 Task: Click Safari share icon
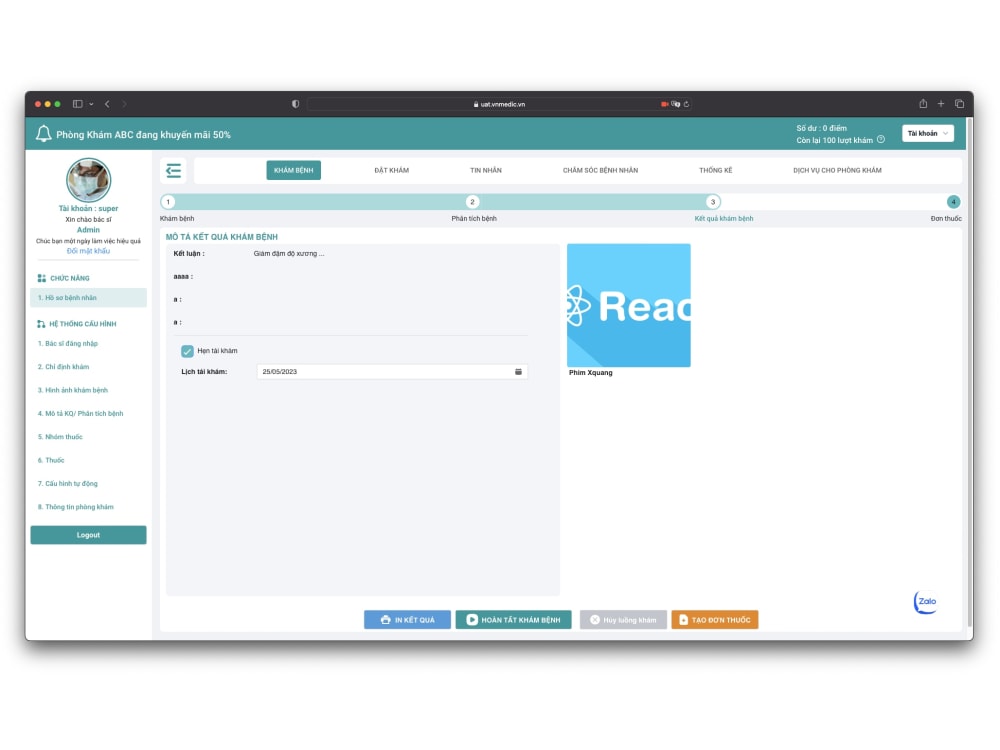point(923,103)
